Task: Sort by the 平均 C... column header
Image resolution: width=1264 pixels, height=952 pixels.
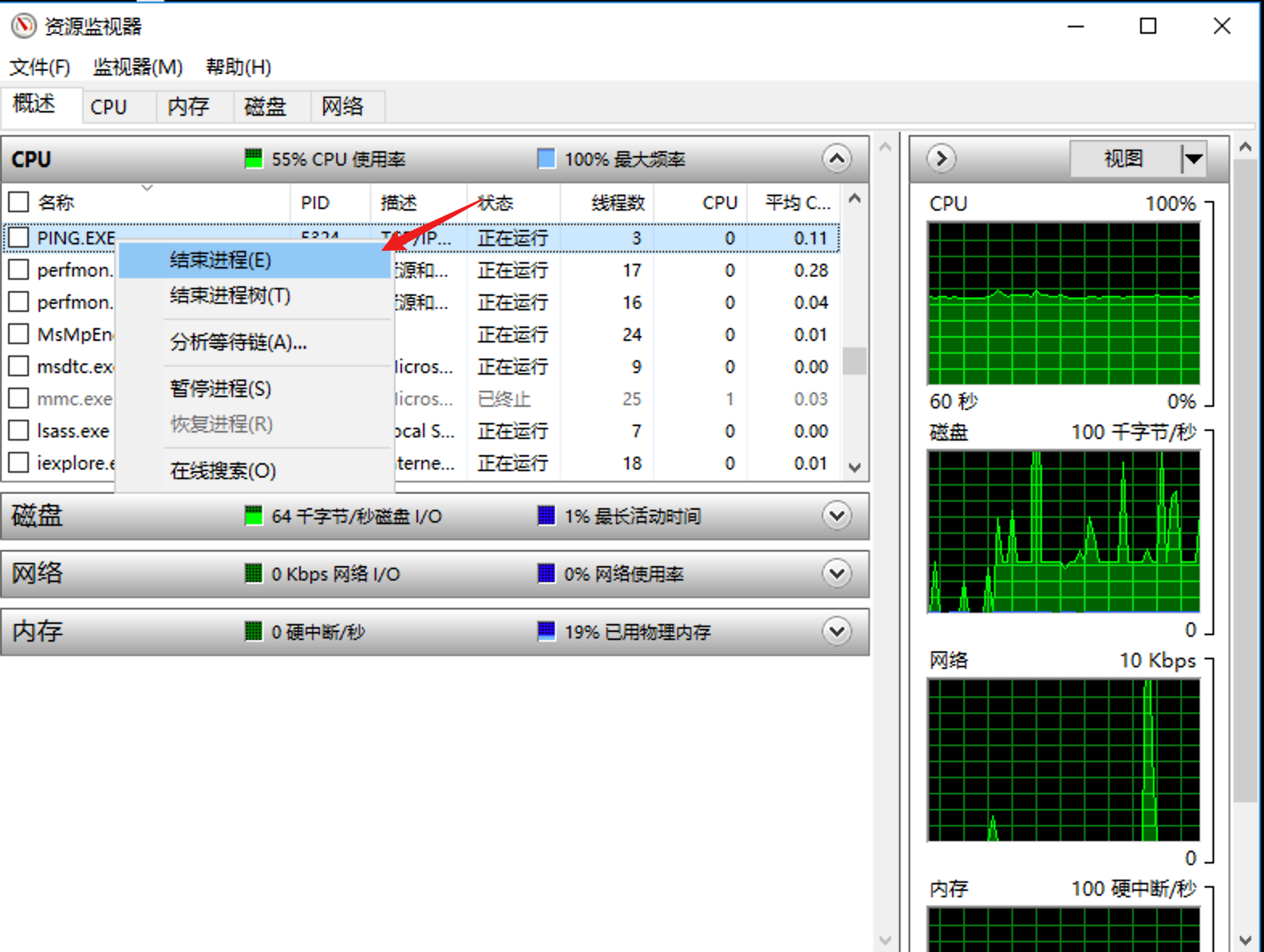Action: (x=794, y=202)
